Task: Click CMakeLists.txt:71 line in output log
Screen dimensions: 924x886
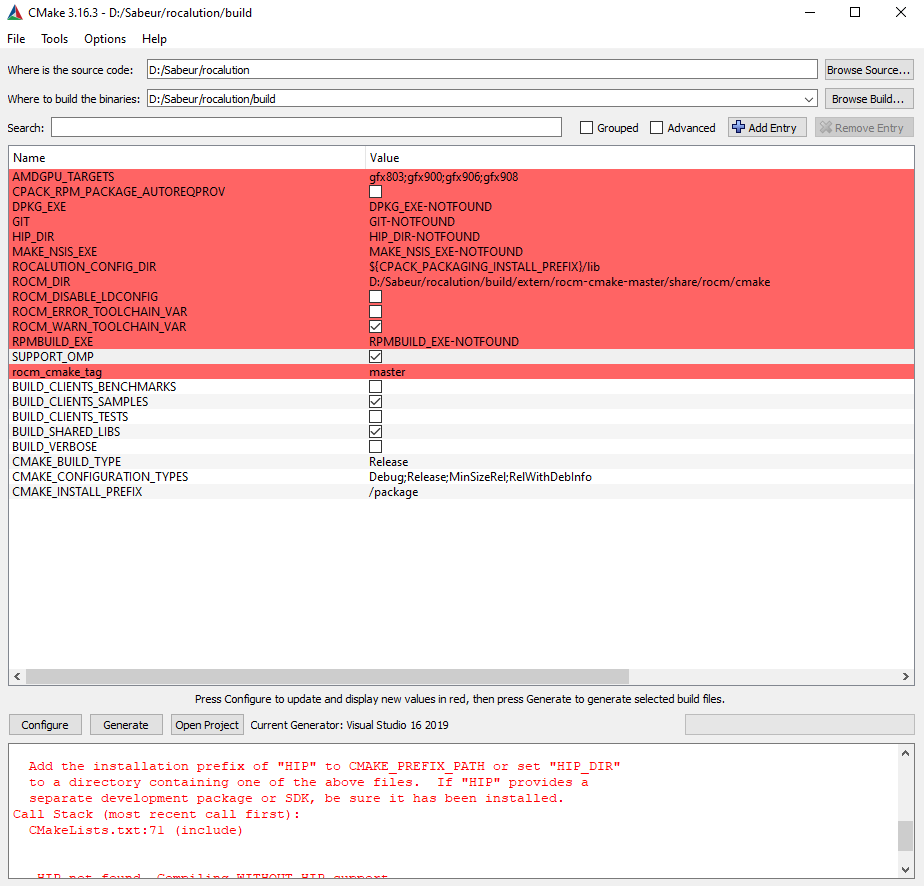Action: click(136, 830)
